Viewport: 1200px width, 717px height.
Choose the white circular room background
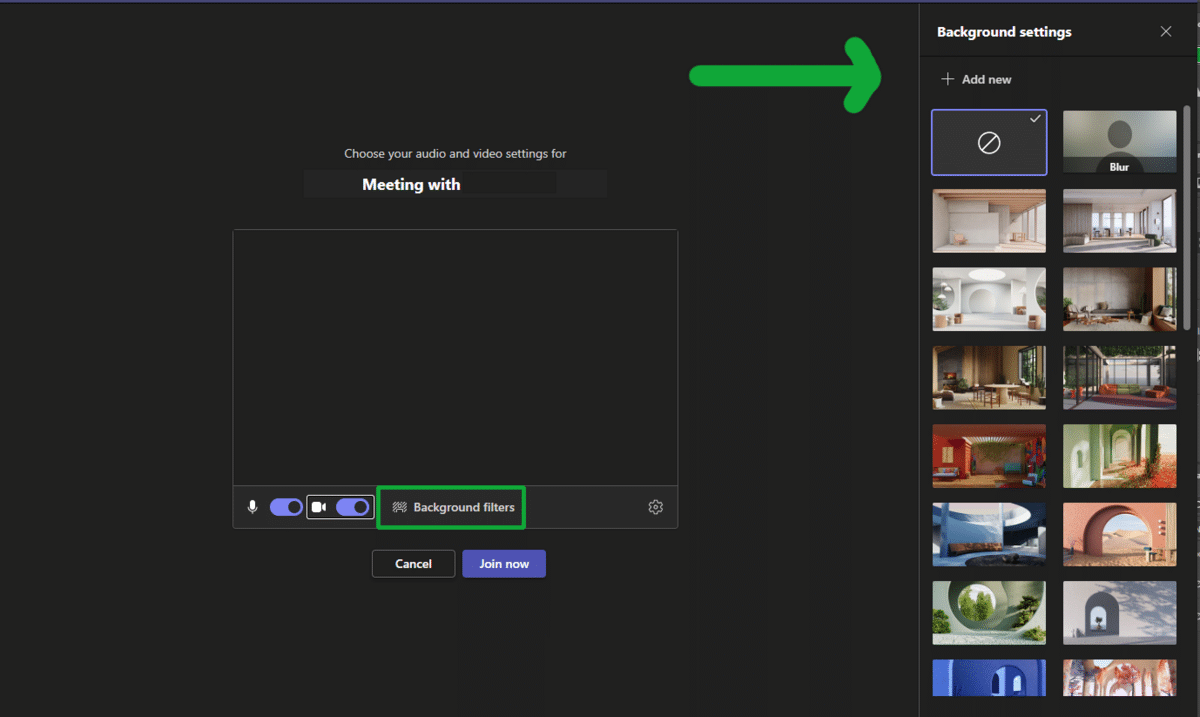(989, 299)
